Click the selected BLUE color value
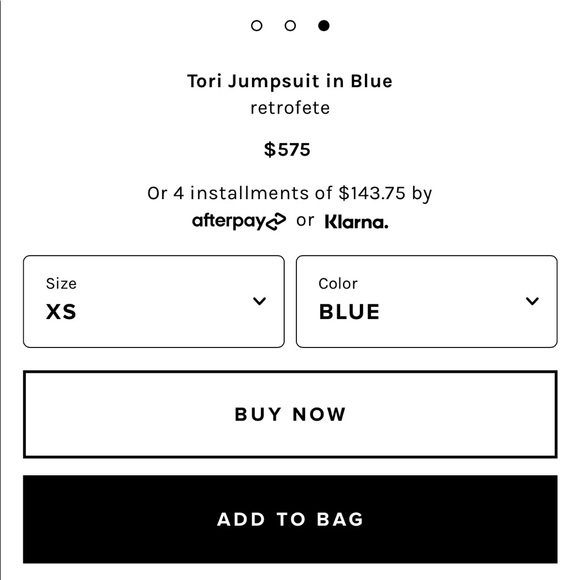Screen dimensions: 580x580 (x=349, y=311)
